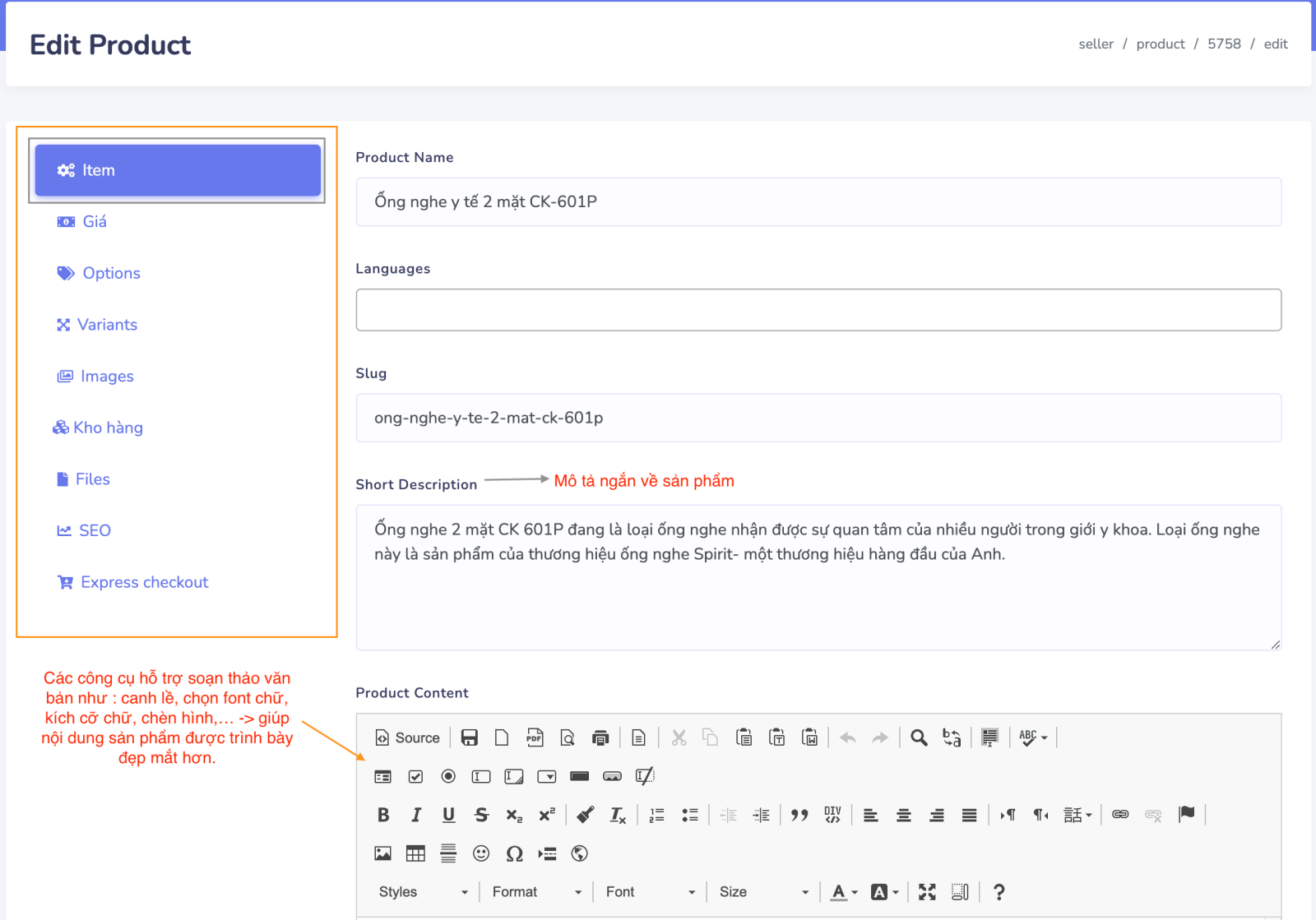Expand the Font dropdown
This screenshot has width=1316, height=920.
click(x=650, y=892)
